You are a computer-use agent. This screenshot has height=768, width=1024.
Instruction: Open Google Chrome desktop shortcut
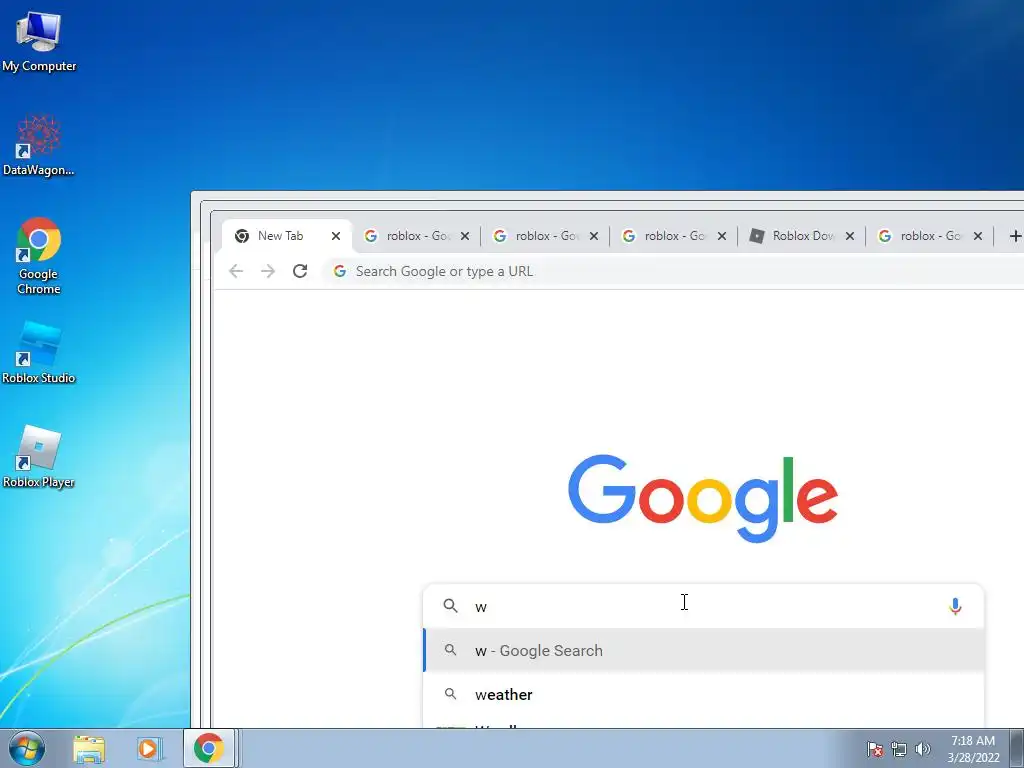(39, 256)
